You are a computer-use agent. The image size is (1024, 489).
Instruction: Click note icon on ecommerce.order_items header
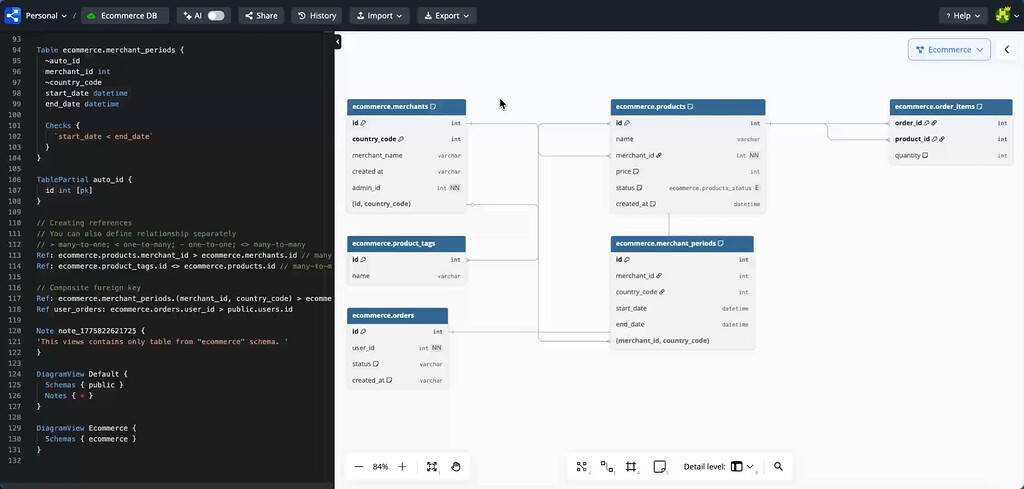click(x=980, y=106)
